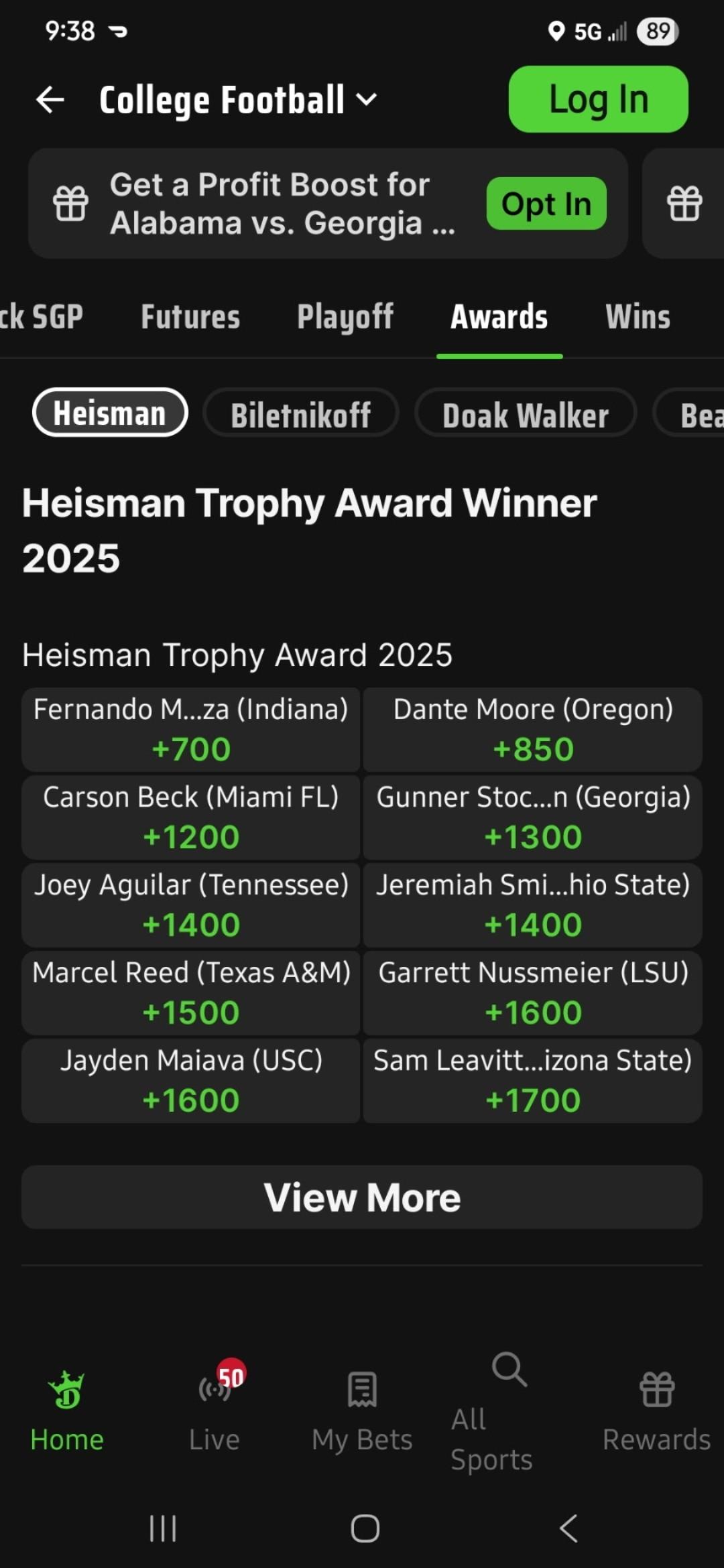The image size is (724, 1568).
Task: Expand list with View More
Action: 362,1197
